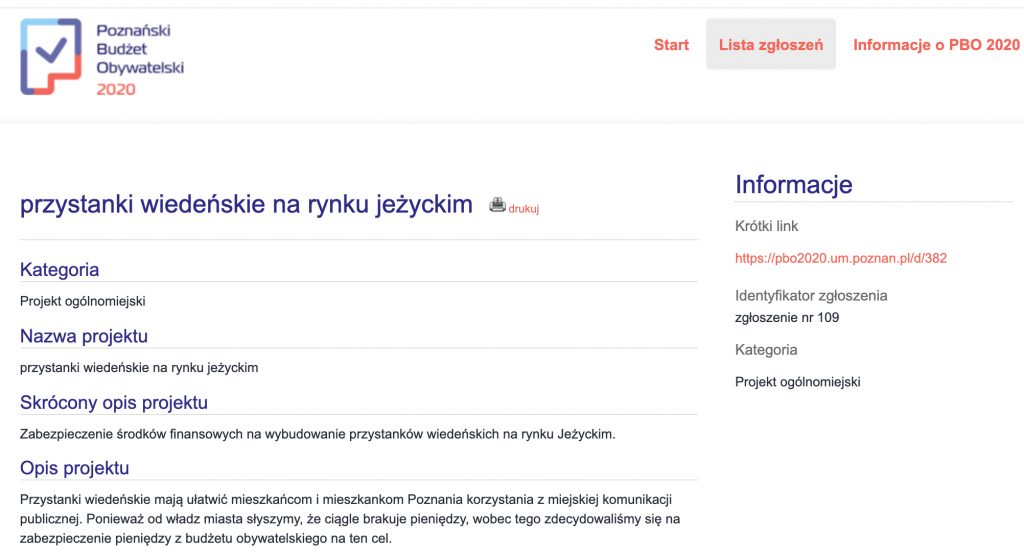This screenshot has width=1024, height=553.
Task: Click the 'Skrócony opis projektu' heading
Action: (x=114, y=403)
